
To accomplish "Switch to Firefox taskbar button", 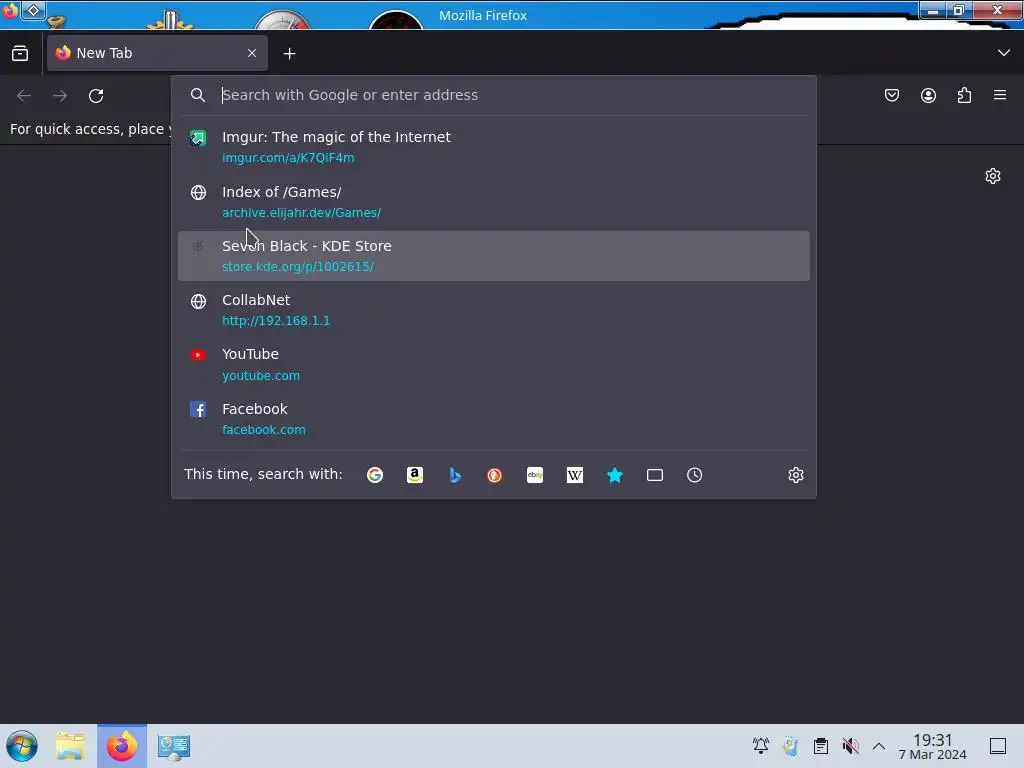I will [122, 746].
